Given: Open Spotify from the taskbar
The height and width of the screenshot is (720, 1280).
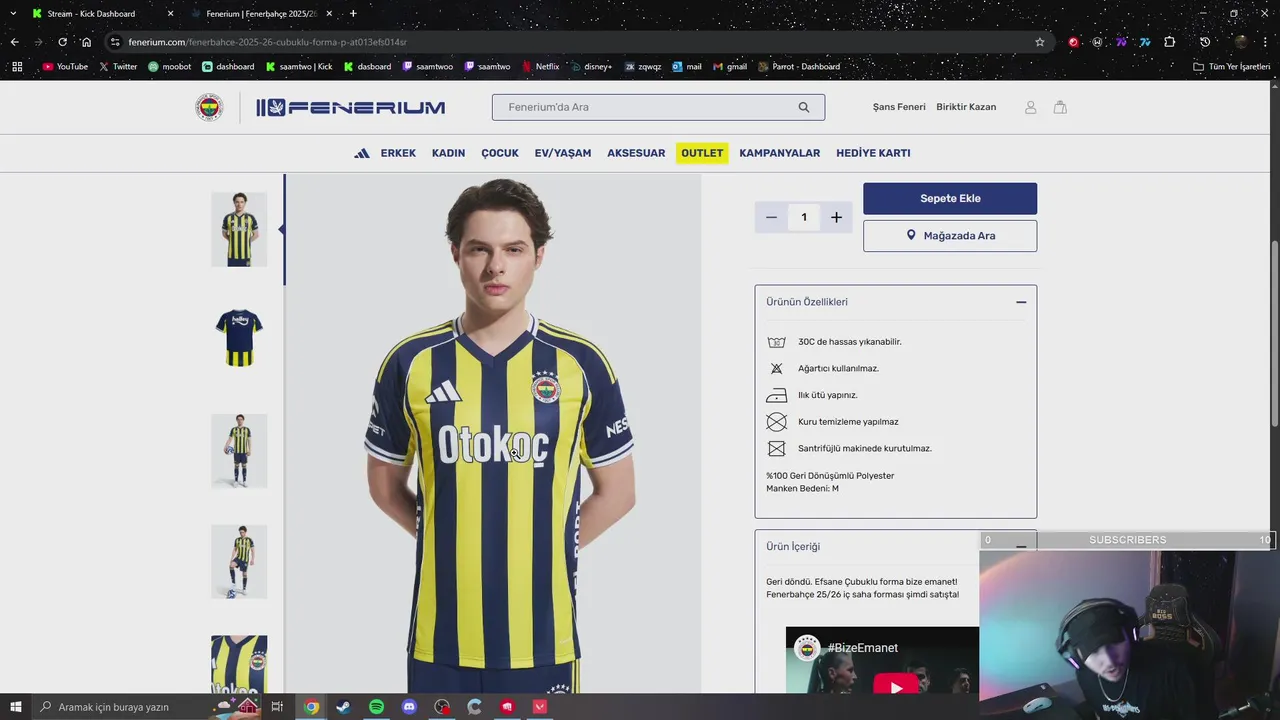Looking at the screenshot, I should [x=376, y=707].
